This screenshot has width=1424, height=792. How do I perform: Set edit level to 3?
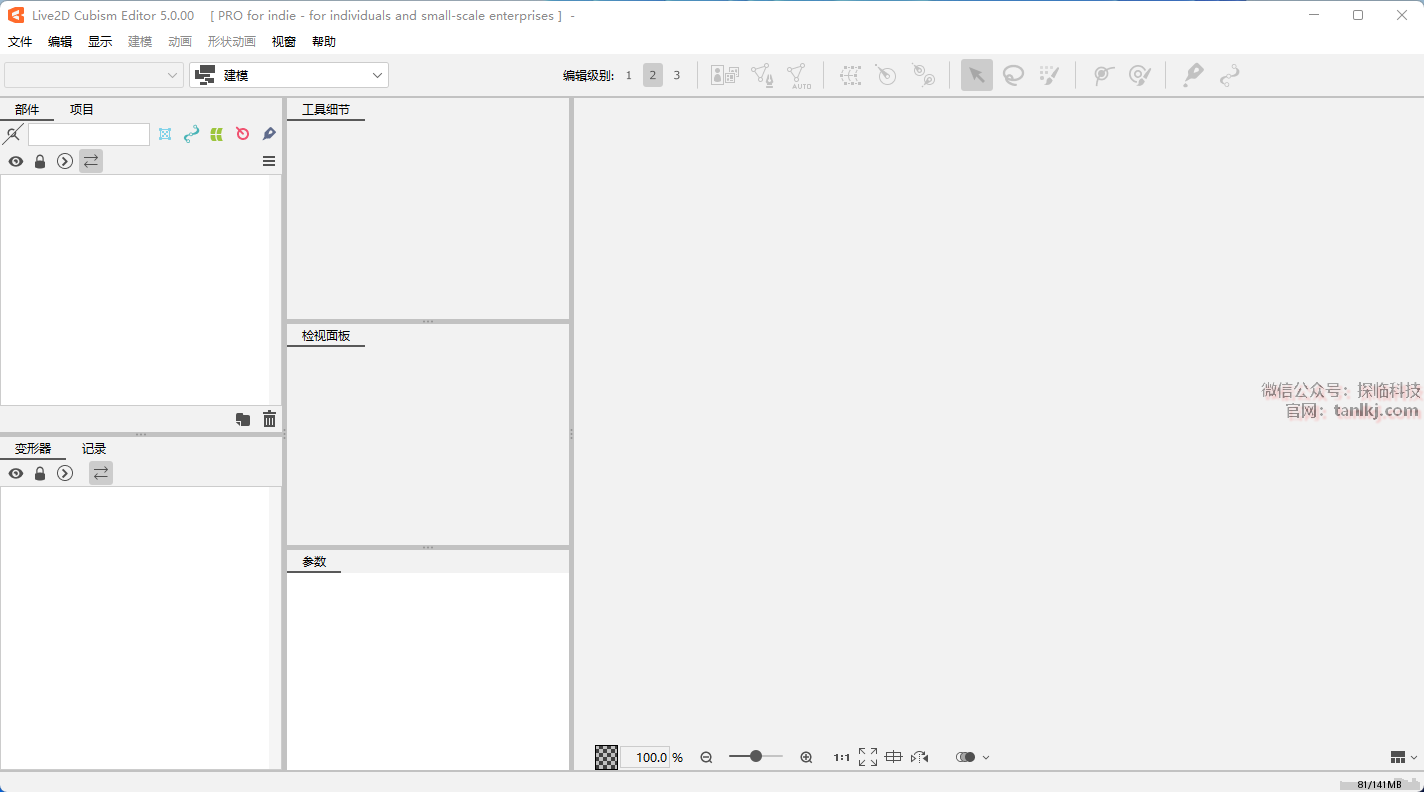[677, 75]
